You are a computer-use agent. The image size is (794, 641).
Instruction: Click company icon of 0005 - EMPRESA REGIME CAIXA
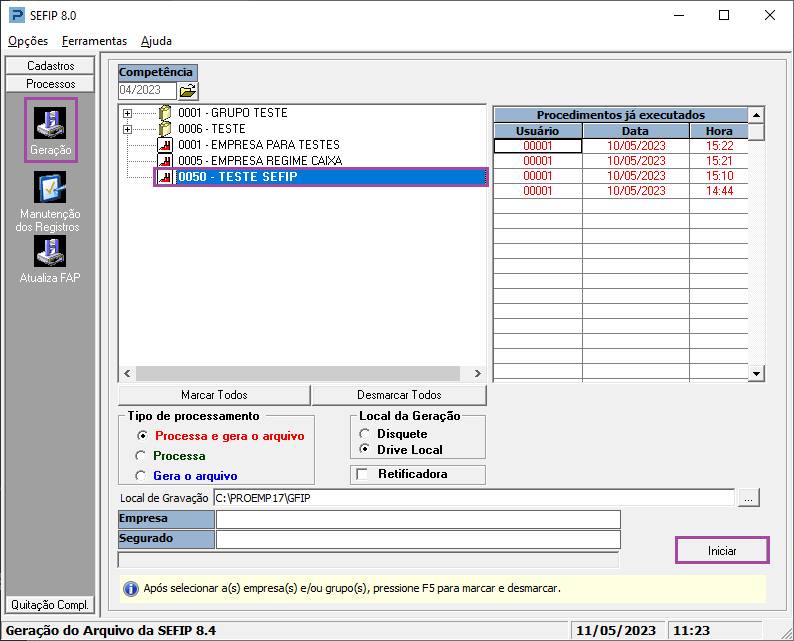(x=165, y=161)
